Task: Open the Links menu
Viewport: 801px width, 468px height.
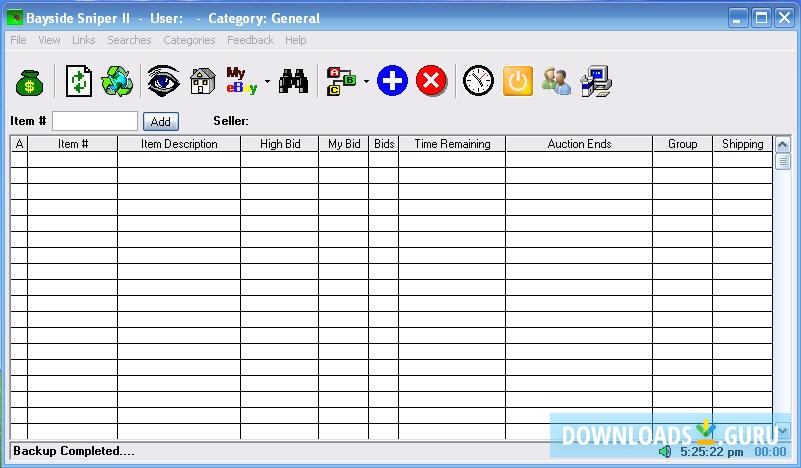Action: coord(83,40)
